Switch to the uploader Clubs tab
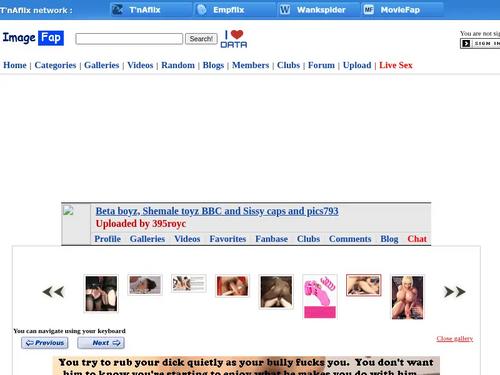Image resolution: width=500 pixels, height=375 pixels. pos(308,239)
